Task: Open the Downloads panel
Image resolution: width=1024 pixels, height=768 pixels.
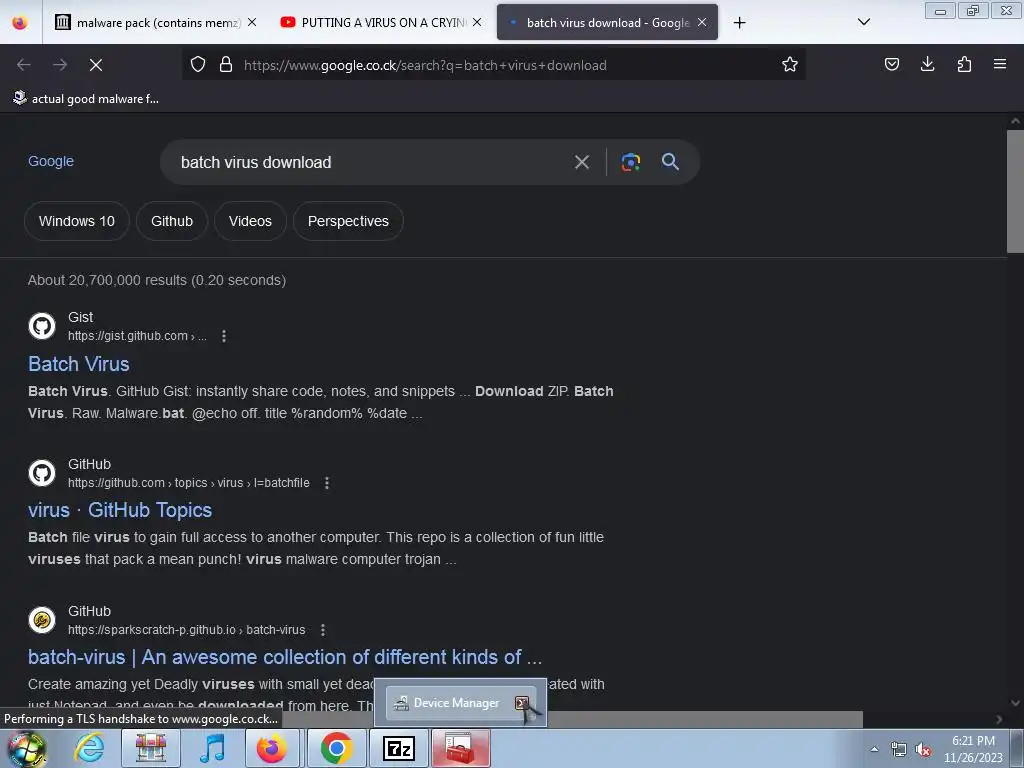Action: [x=927, y=64]
